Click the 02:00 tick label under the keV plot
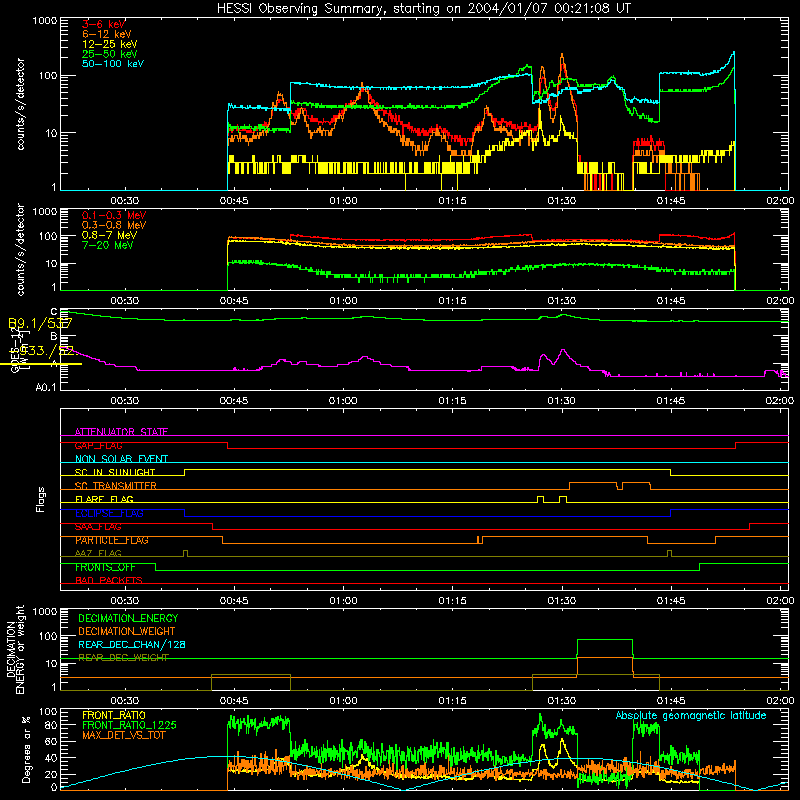 (x=780, y=201)
